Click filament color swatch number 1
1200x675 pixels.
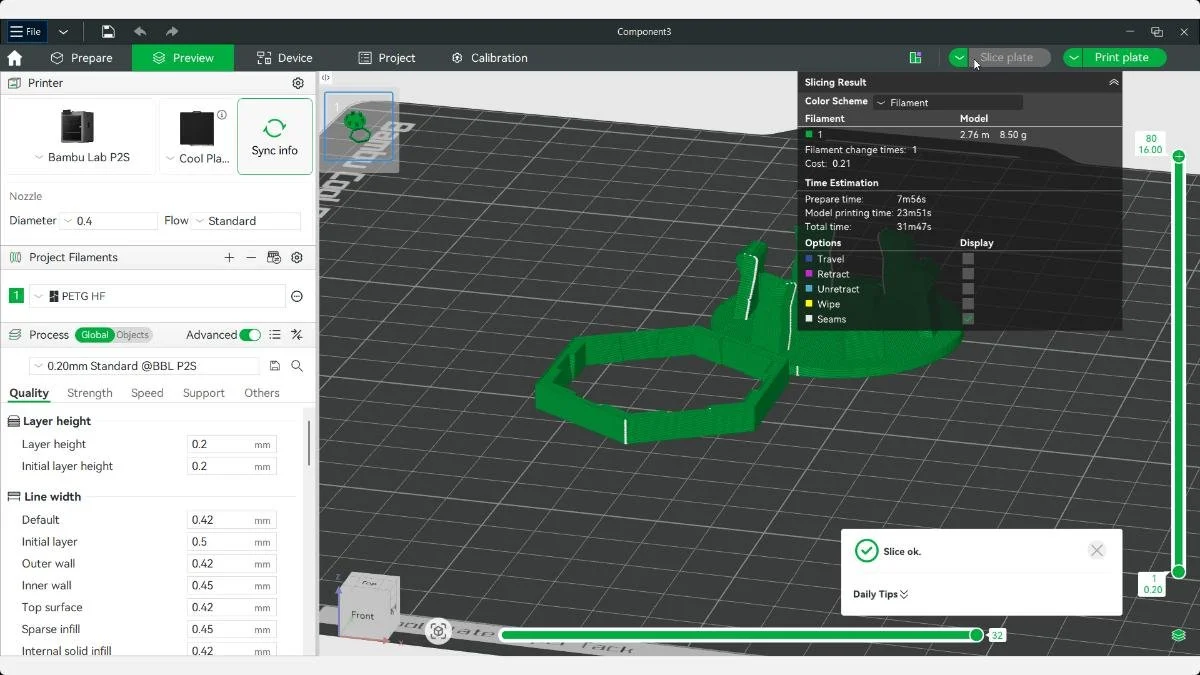click(x=16, y=296)
